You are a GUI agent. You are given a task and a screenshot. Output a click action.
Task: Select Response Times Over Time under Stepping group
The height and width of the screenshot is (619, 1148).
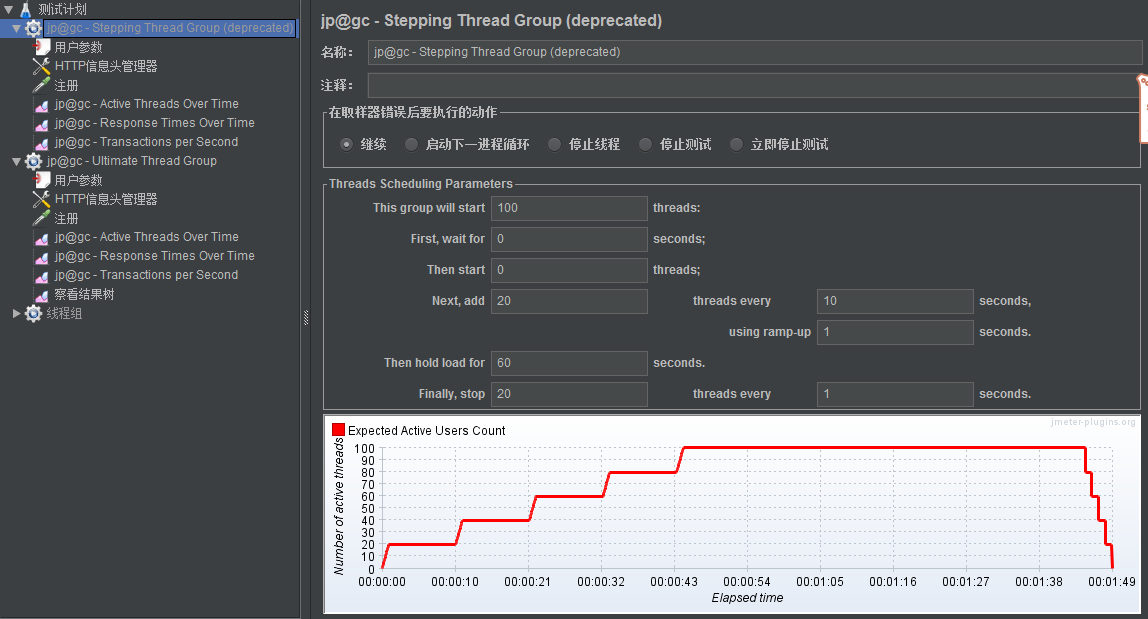154,123
